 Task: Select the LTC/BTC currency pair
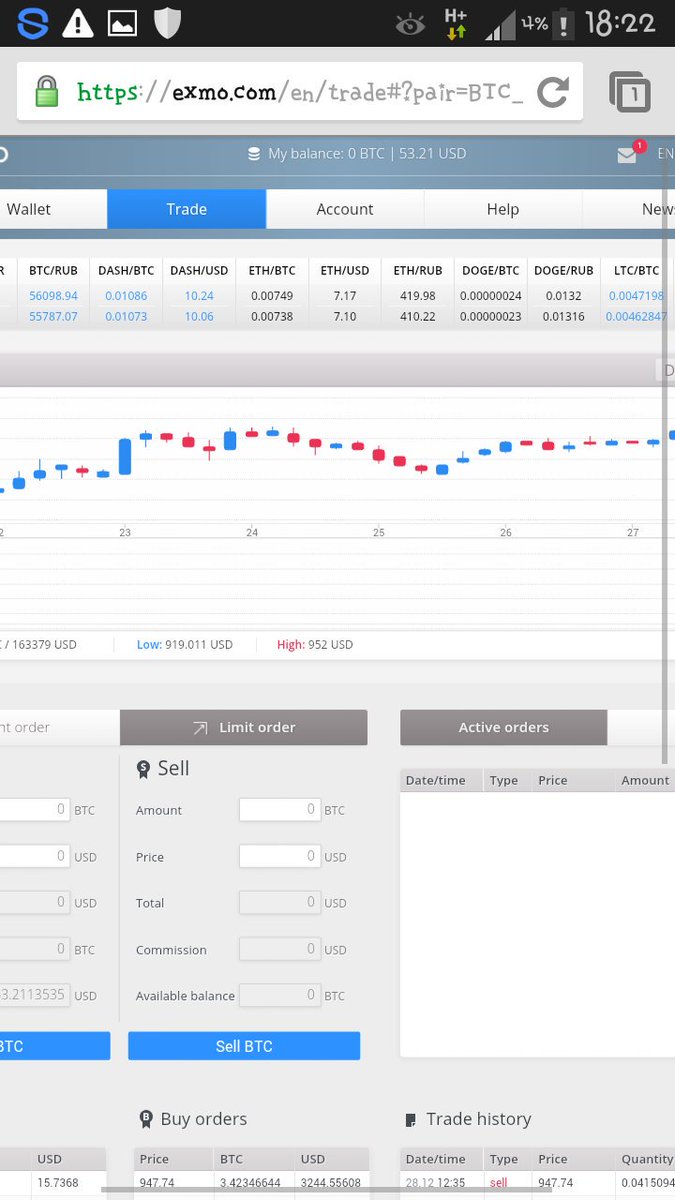pos(637,270)
